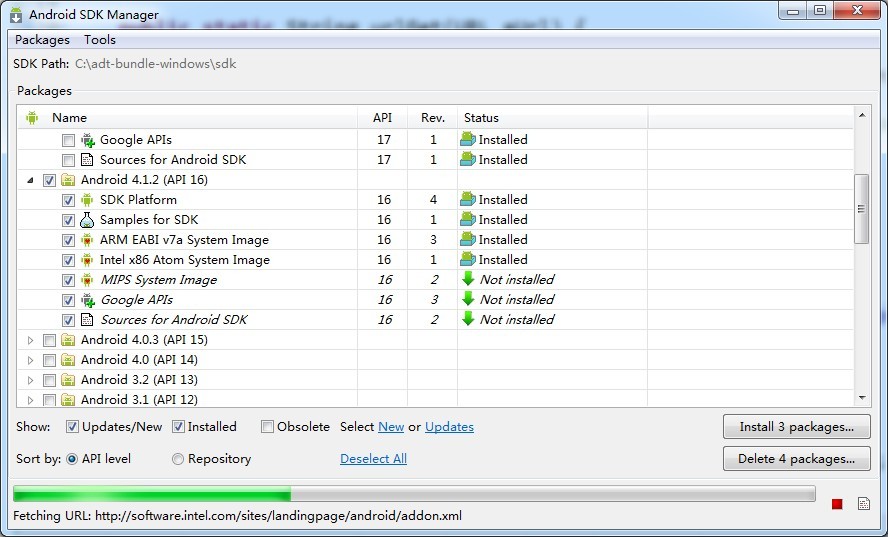Uncheck the Sources for Android SDK API 16 checkbox
The height and width of the screenshot is (537, 888).
68,321
